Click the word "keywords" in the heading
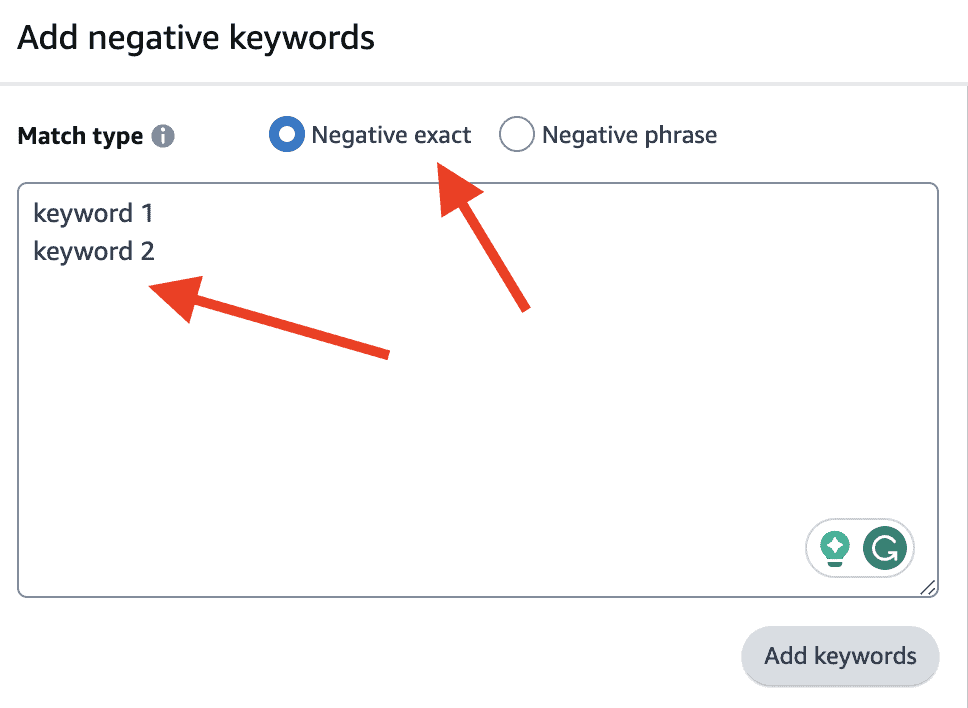The image size is (968, 708). coord(302,38)
